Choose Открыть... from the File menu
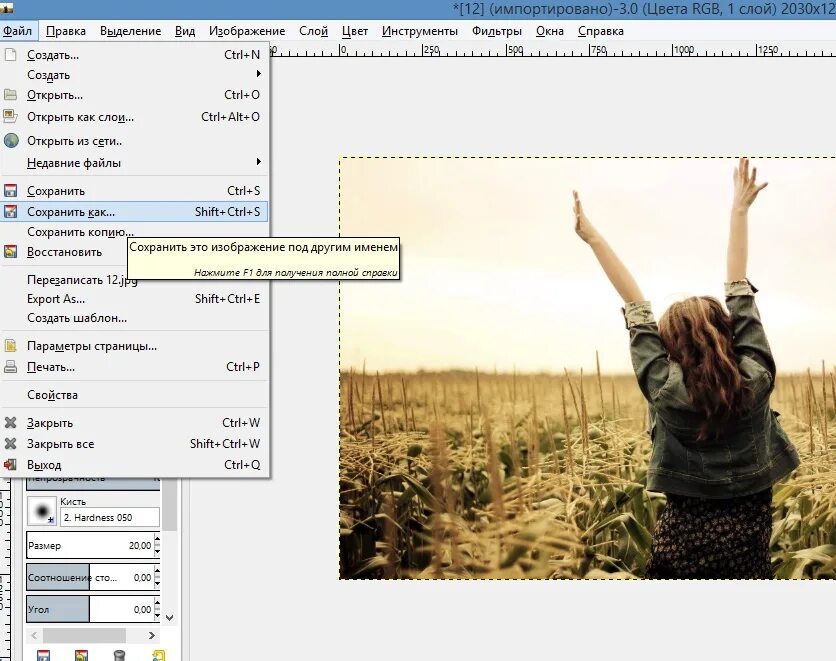The height and width of the screenshot is (661, 836). pos(134,95)
